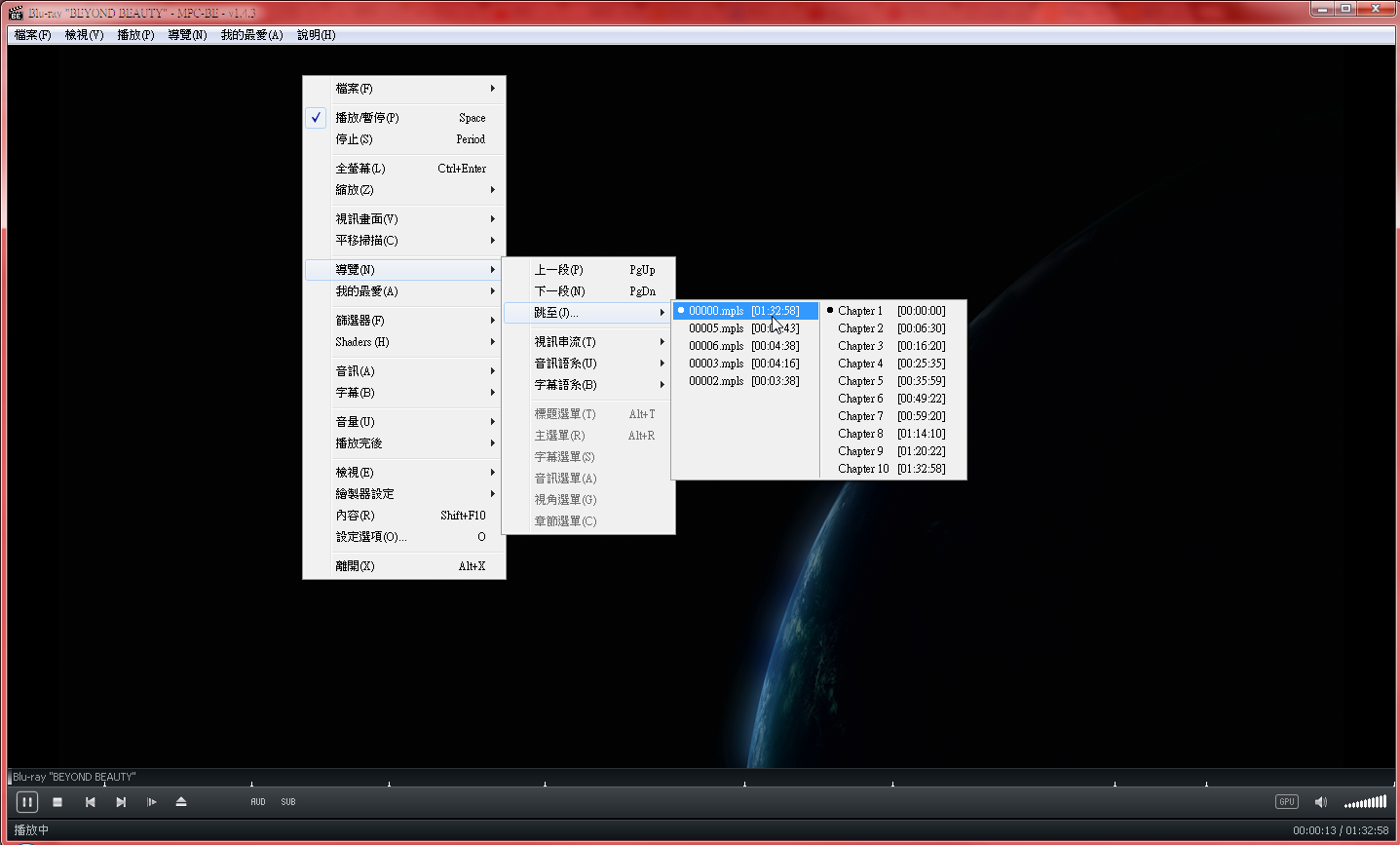Select the 00006.mpls playlist entry
This screenshot has width=1400, height=845.
pos(745,346)
